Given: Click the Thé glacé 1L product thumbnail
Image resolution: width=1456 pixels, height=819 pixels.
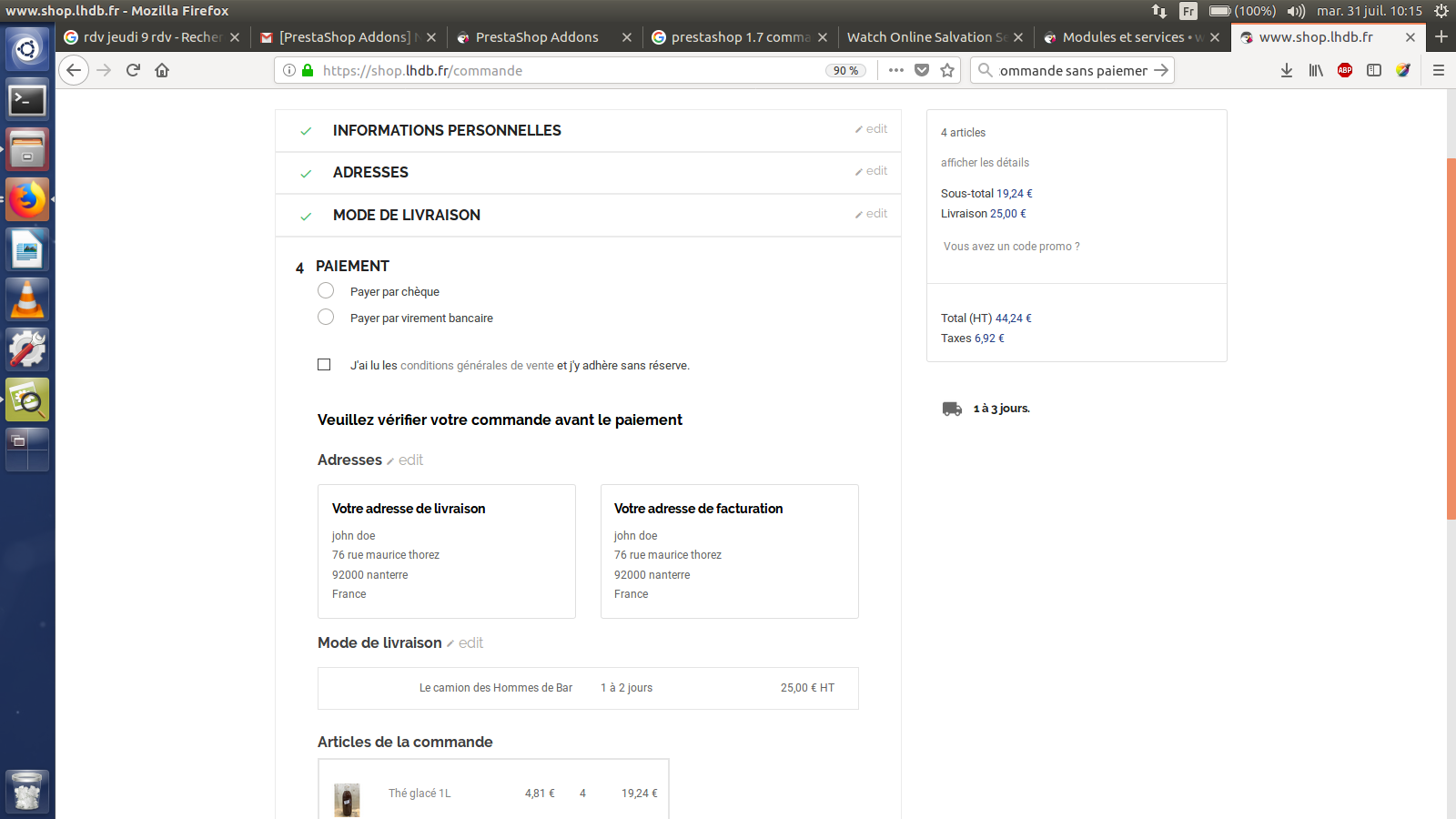Looking at the screenshot, I should [347, 800].
